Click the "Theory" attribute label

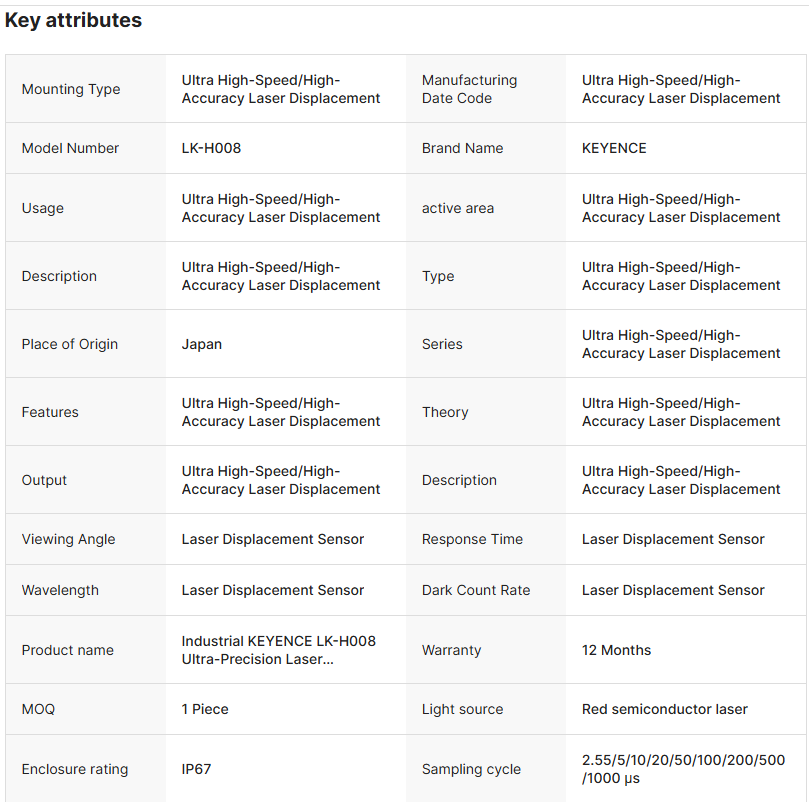445,412
